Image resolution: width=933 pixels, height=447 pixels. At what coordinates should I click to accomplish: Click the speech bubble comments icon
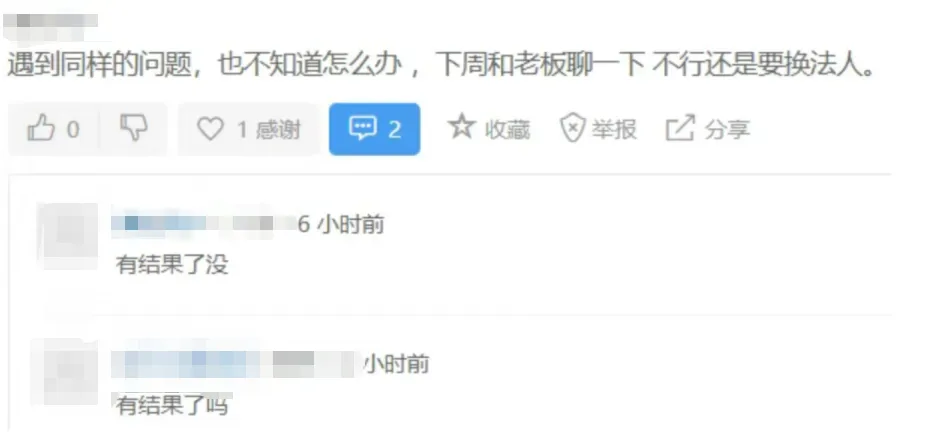[x=362, y=129]
